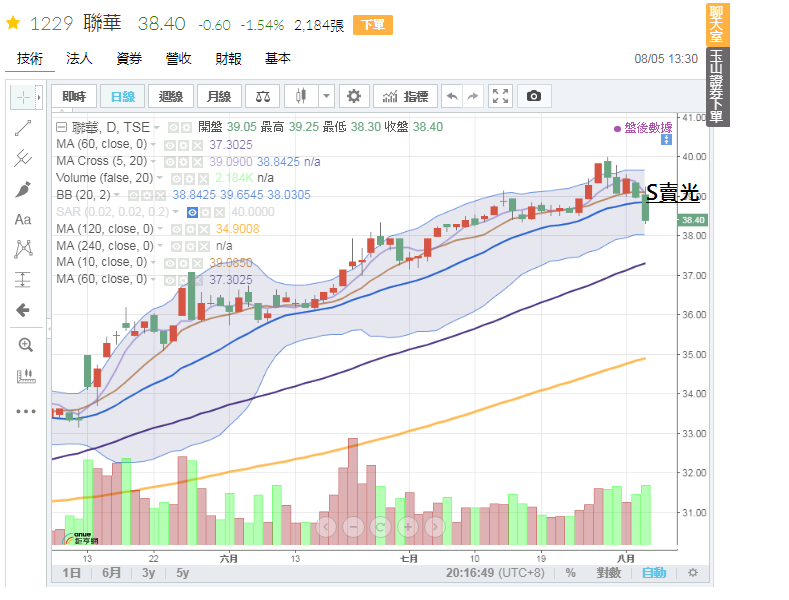Switch to 即時 realtime chart
The height and width of the screenshot is (600, 789).
pyautogui.click(x=74, y=96)
